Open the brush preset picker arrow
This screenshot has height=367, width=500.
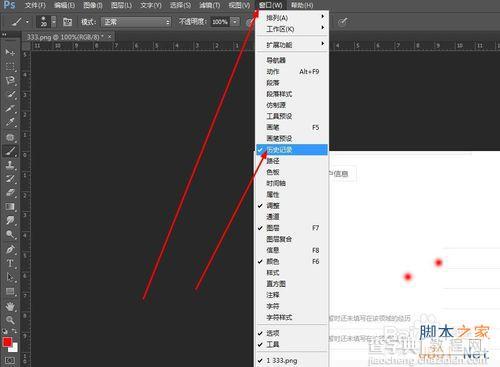(54, 22)
